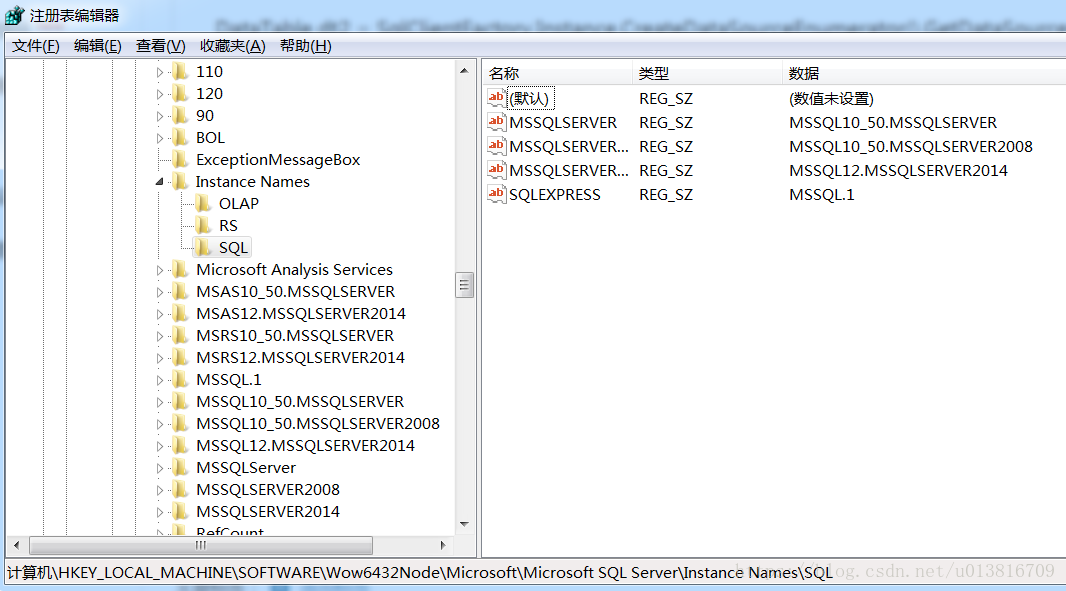Click the tree pane vertical scrollbar thumb
Image resolution: width=1066 pixels, height=591 pixels.
tap(464, 285)
